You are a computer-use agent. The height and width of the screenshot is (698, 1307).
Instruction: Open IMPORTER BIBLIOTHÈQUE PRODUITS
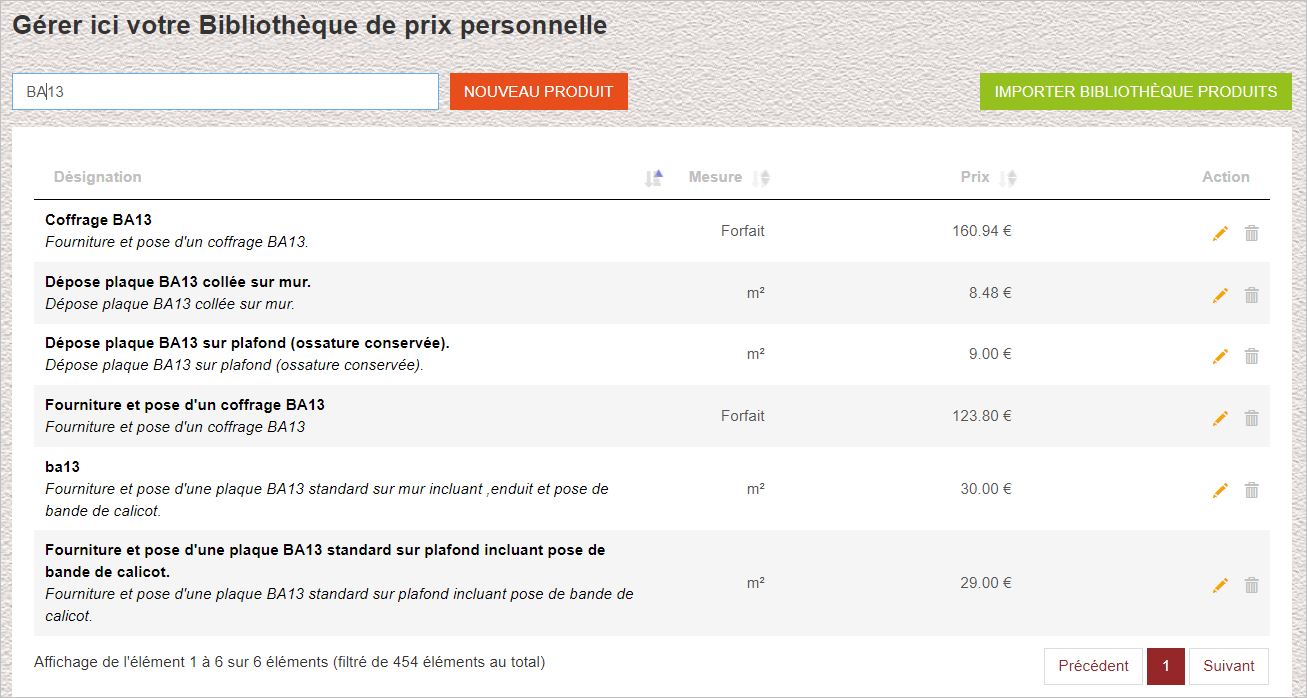1136,91
